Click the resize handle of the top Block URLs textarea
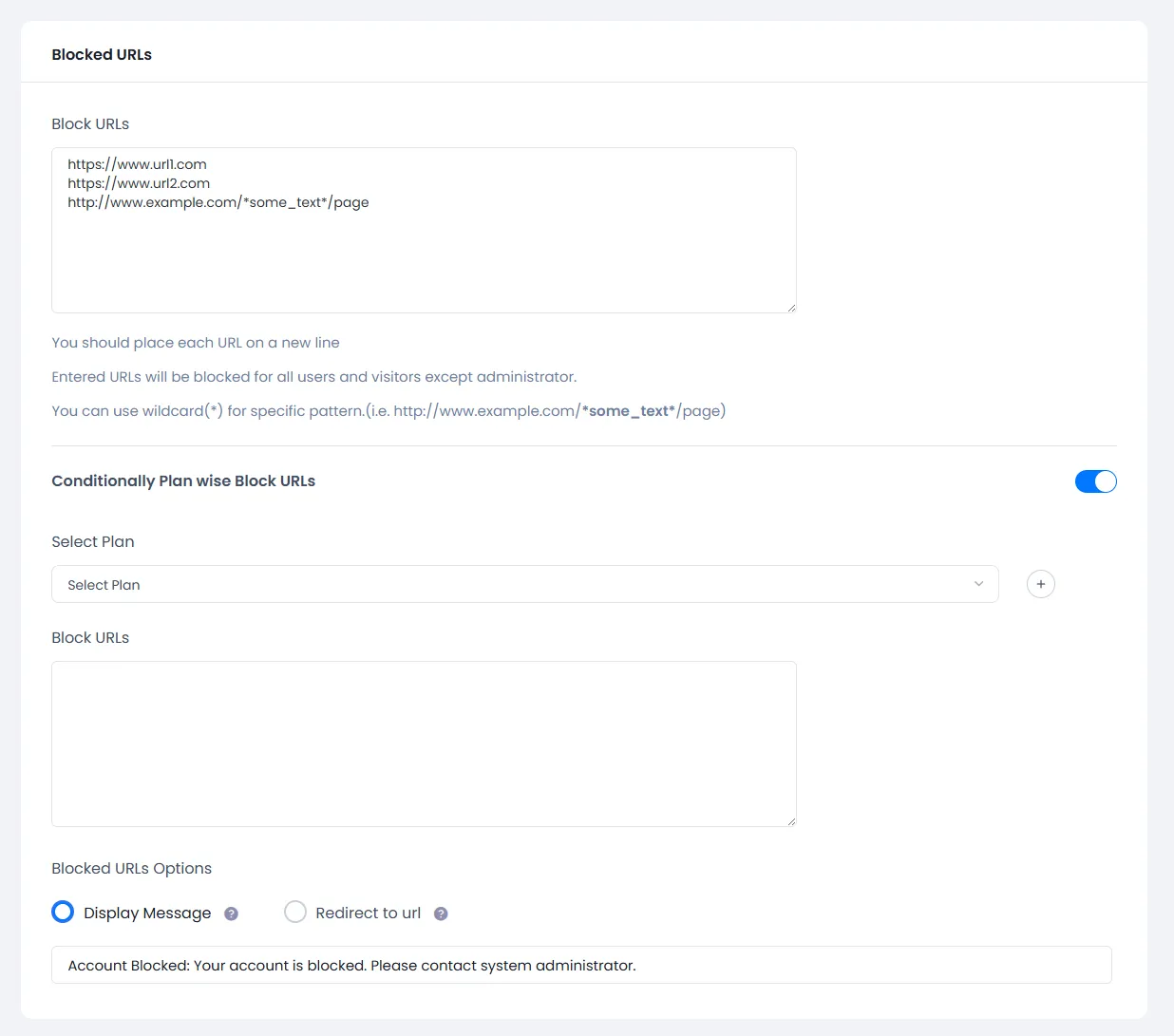1174x1036 pixels. pyautogui.click(x=789, y=307)
